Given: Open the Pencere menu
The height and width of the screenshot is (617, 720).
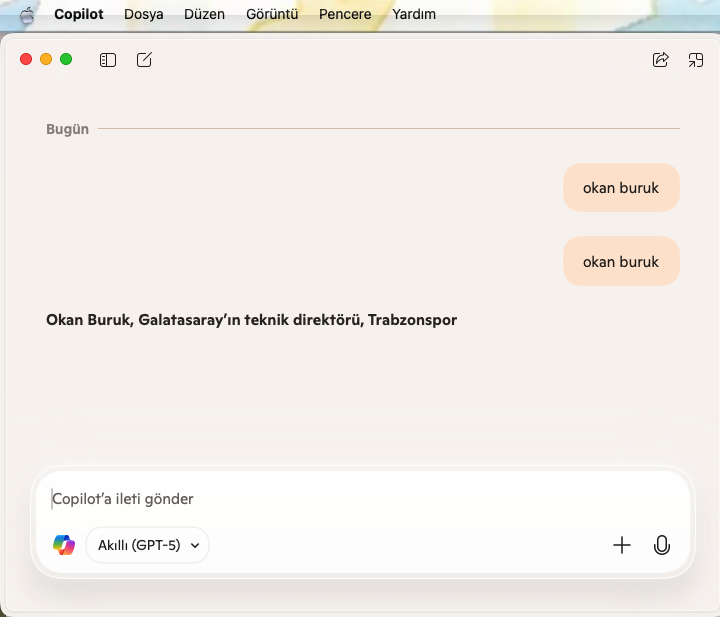Looking at the screenshot, I should pos(345,14).
